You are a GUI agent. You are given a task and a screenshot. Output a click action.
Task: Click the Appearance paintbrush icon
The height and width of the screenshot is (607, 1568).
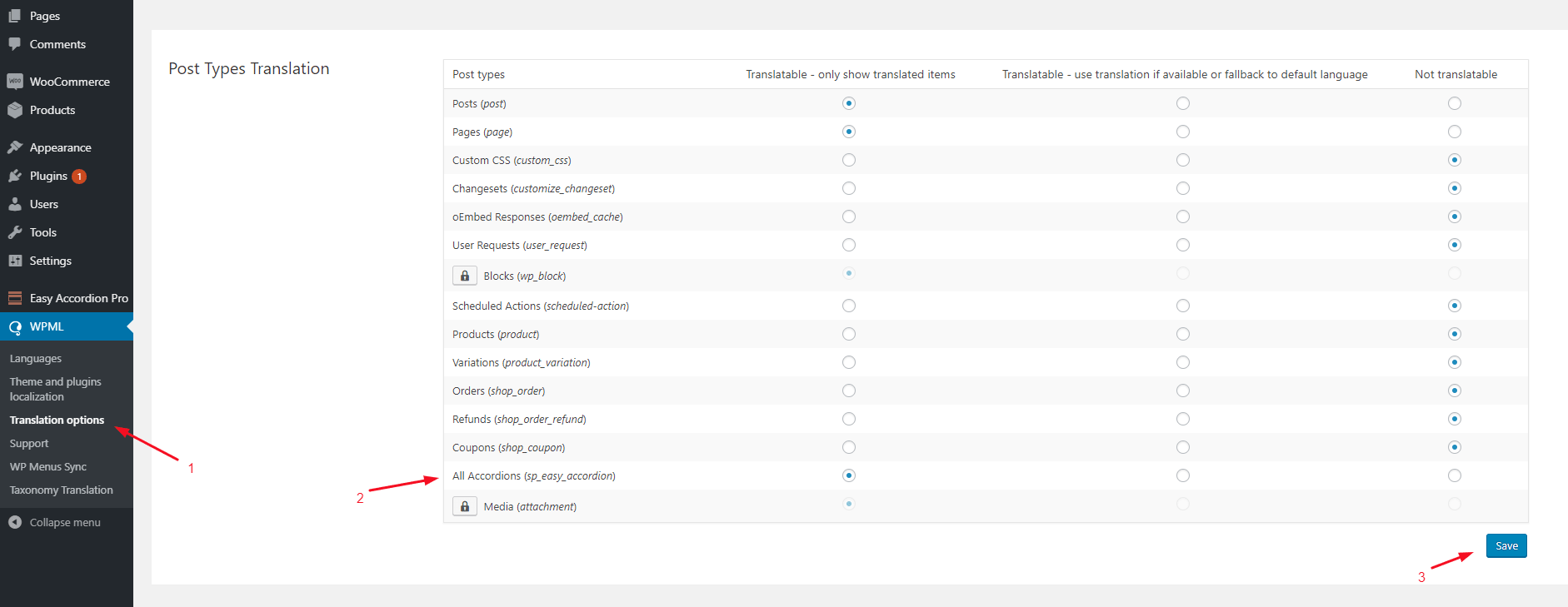[x=15, y=147]
